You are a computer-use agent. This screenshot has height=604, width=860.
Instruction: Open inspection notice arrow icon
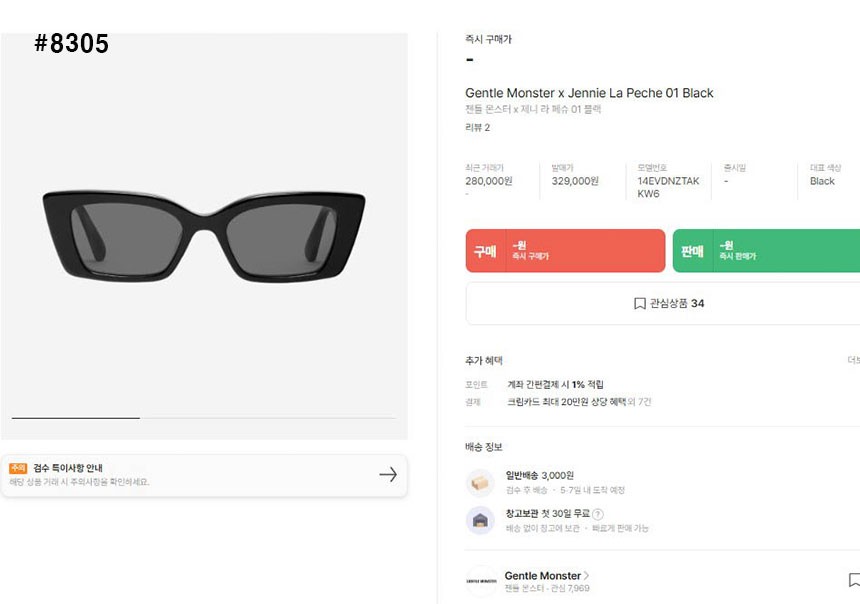tap(388, 475)
